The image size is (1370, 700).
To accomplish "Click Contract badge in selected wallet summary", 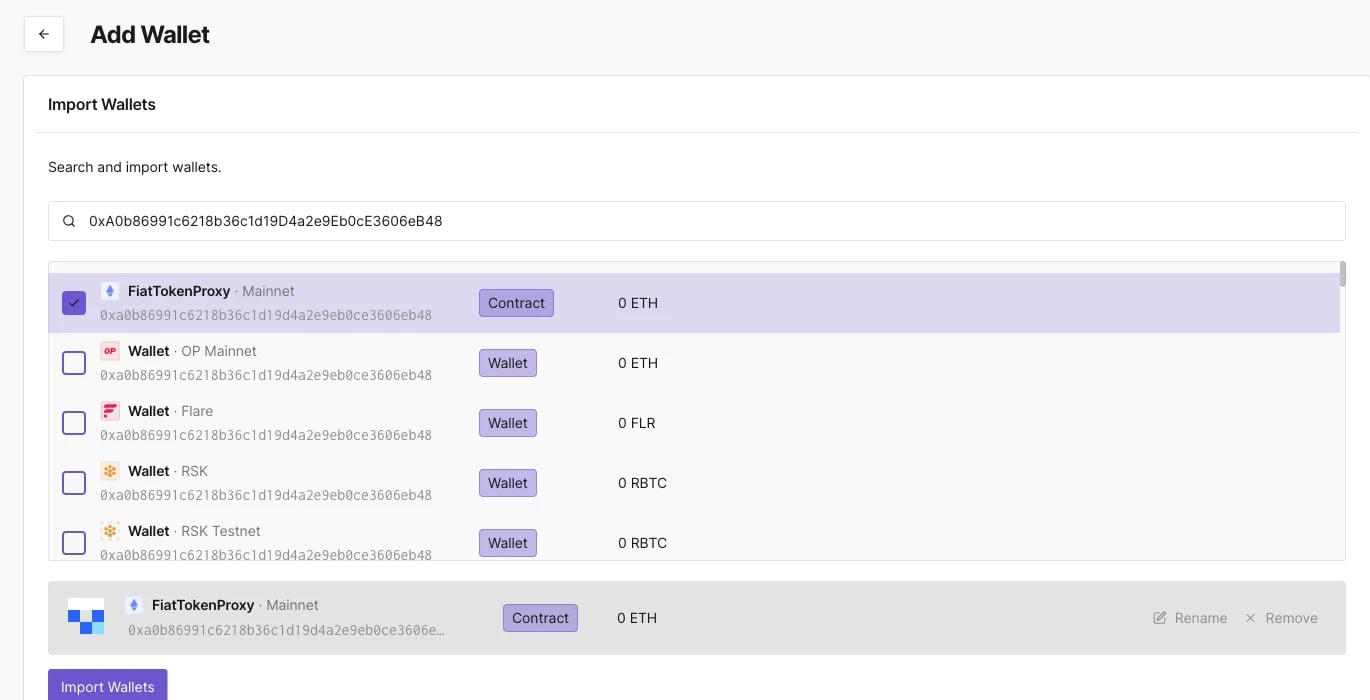I will [x=540, y=618].
